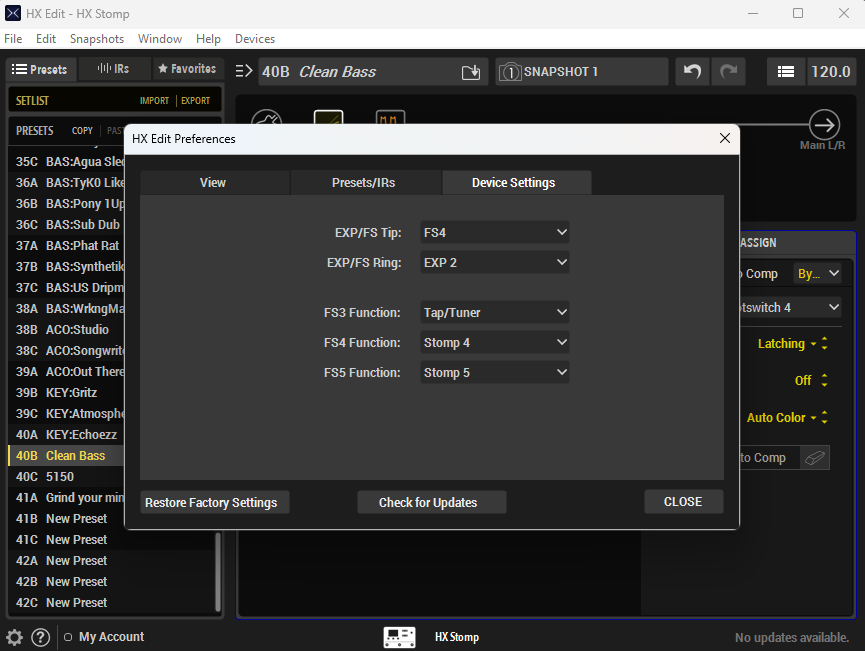This screenshot has width=865, height=651.
Task: Open the Bypass assign dropdown
Action: [x=818, y=274]
